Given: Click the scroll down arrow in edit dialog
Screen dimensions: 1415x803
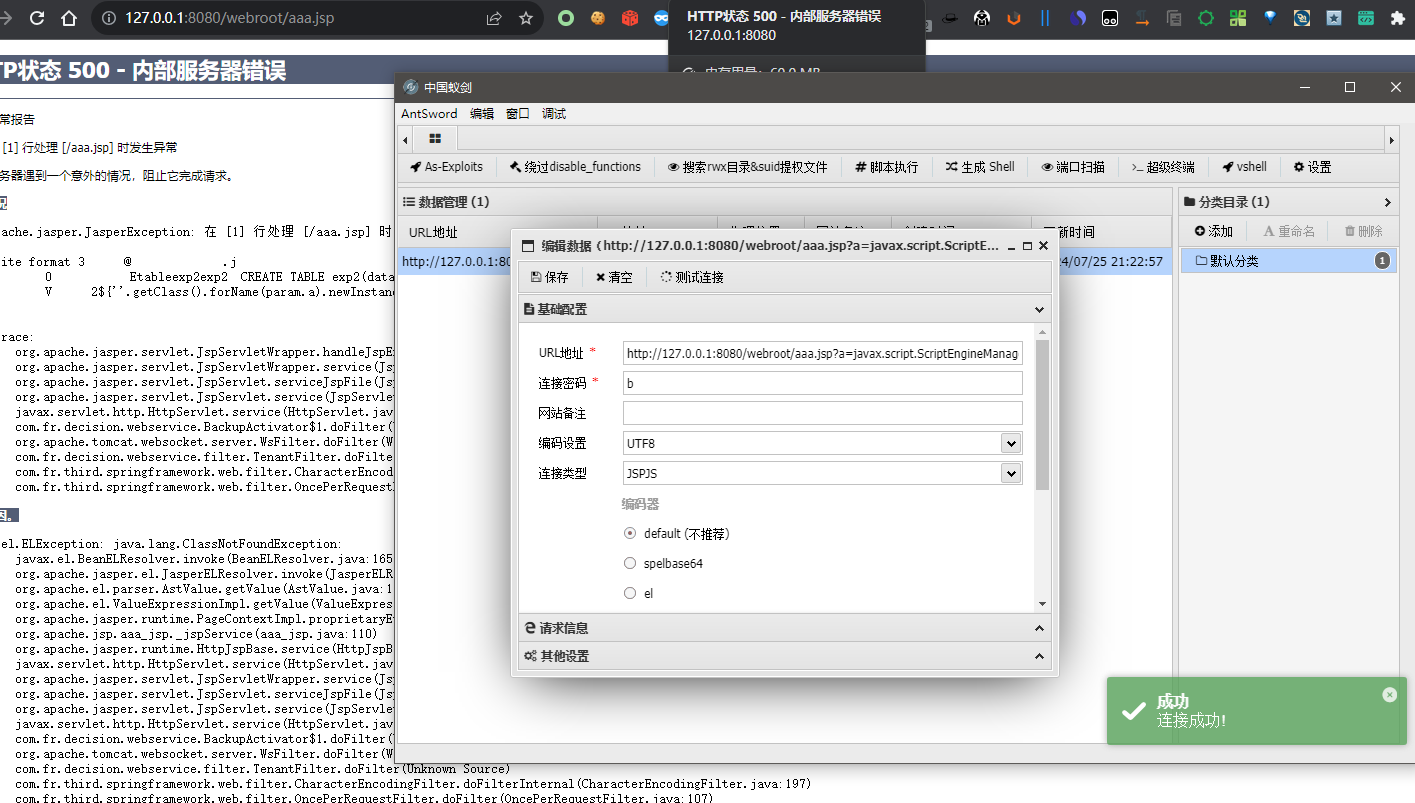Looking at the screenshot, I should tap(1042, 604).
